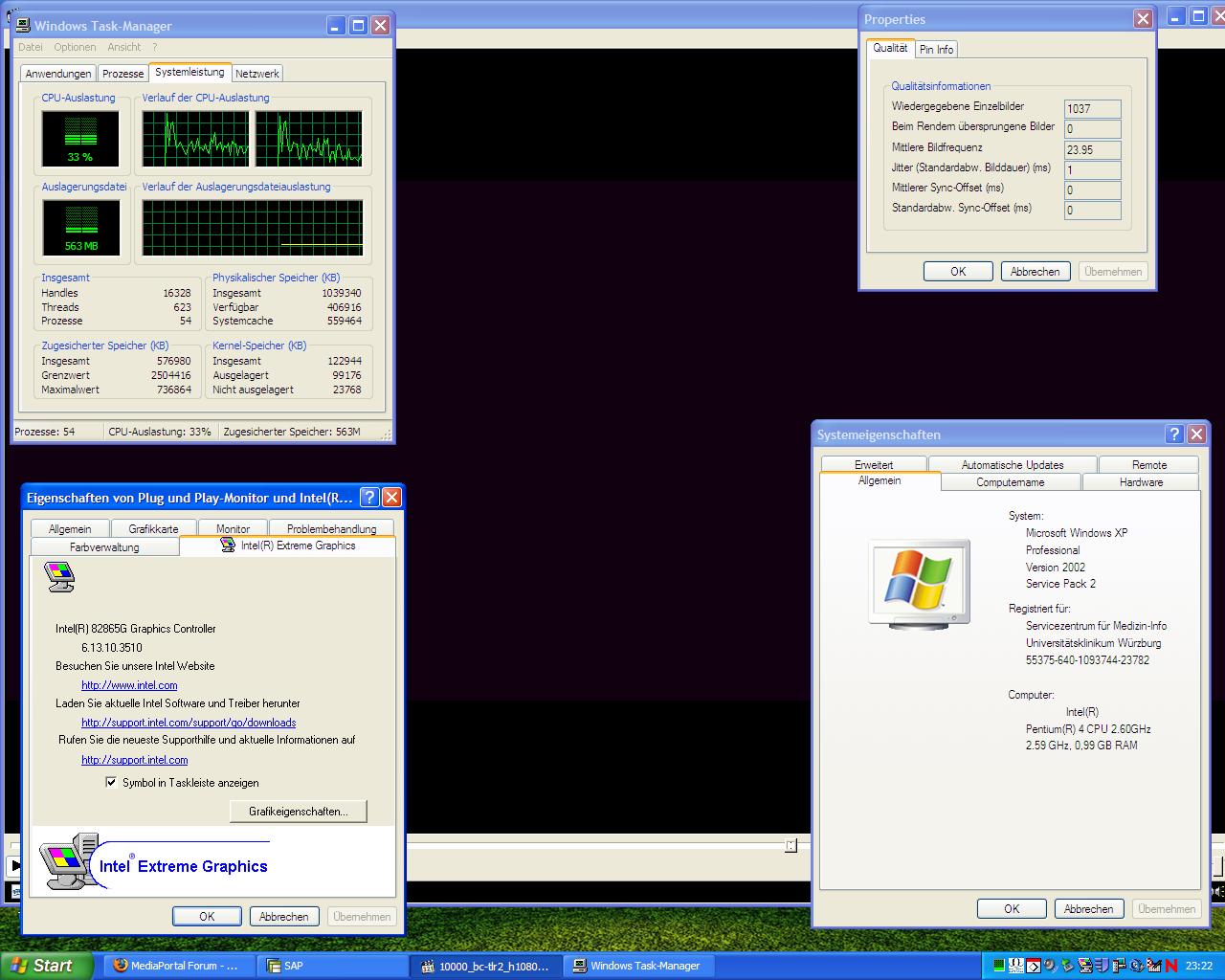This screenshot has height=980, width=1225.
Task: Click the Auslagerungsdatei 563 MB gauge
Action: click(80, 228)
